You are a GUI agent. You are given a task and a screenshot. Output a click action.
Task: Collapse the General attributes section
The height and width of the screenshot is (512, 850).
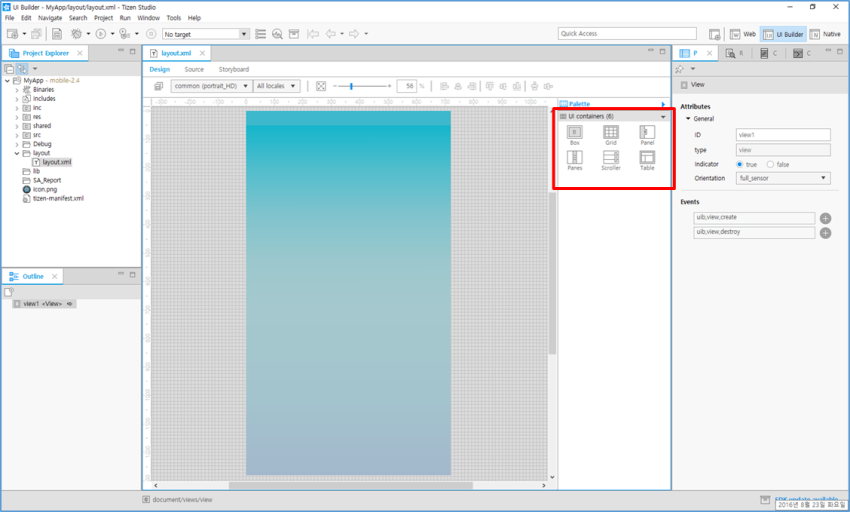[x=688, y=119]
